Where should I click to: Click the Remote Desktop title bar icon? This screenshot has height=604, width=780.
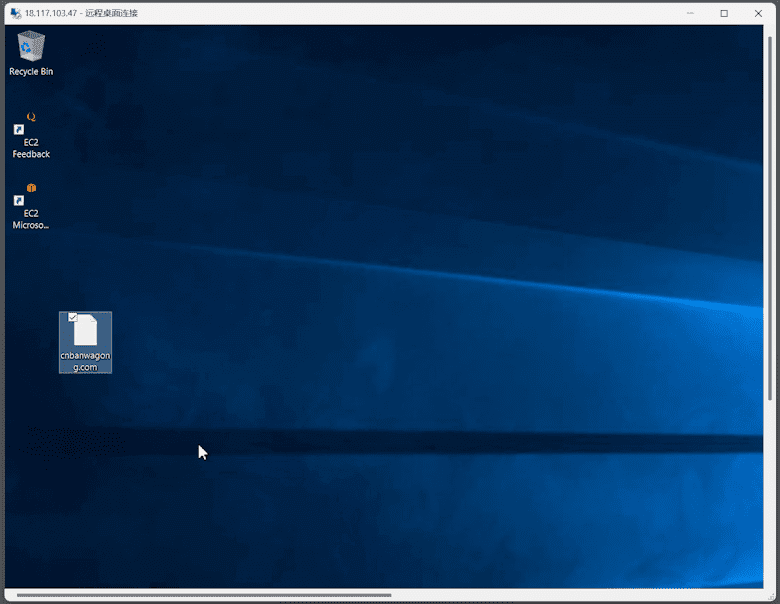point(15,13)
